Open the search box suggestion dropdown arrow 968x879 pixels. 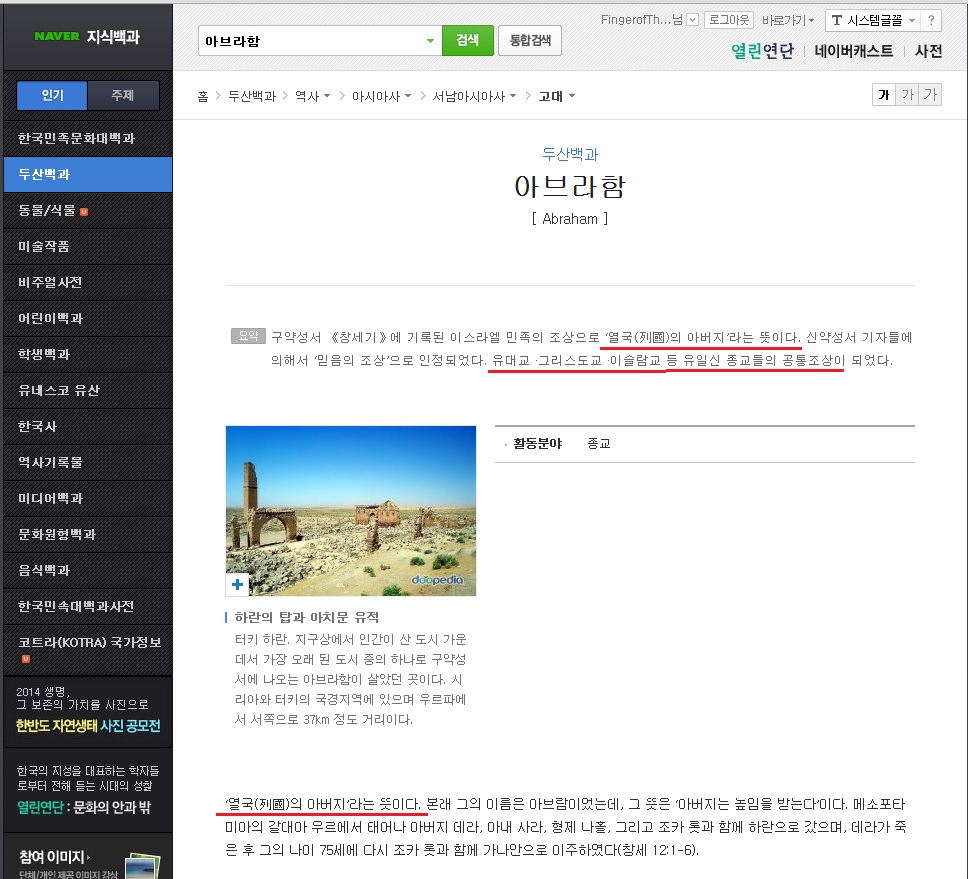coord(430,41)
